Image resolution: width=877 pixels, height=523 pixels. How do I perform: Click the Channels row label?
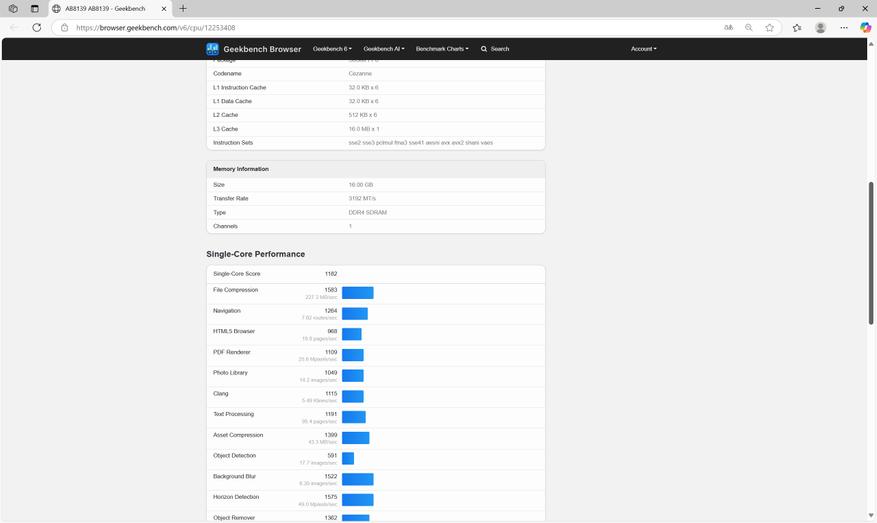pos(225,226)
